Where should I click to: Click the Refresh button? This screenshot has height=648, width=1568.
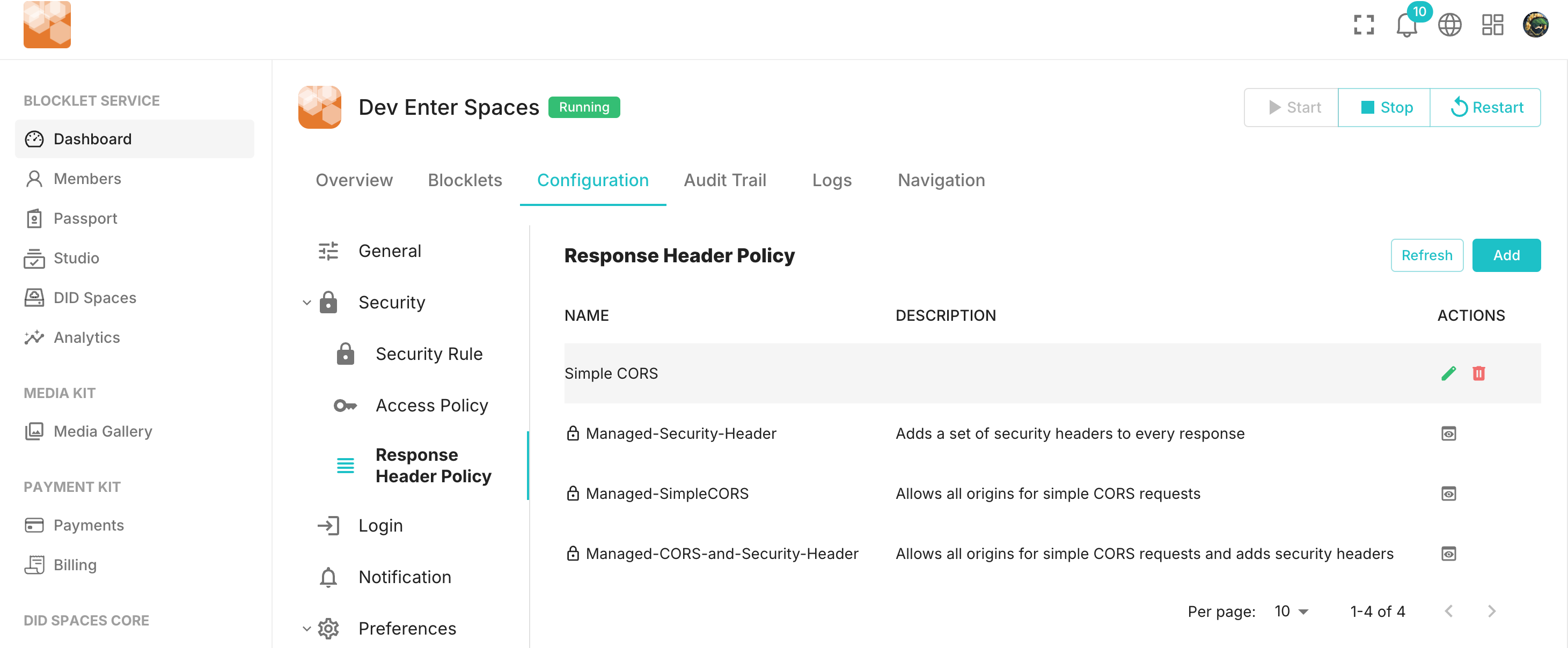pyautogui.click(x=1426, y=255)
